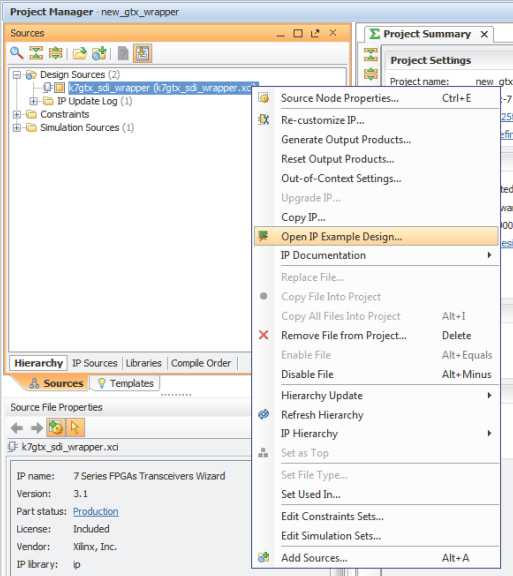Open the Hierarchy Update submenu arrow
The height and width of the screenshot is (576, 513).
point(489,395)
